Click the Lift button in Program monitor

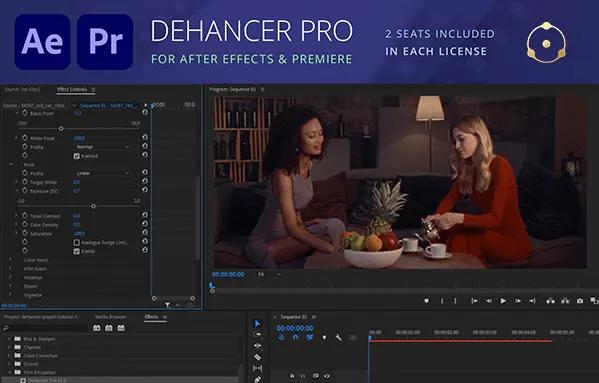[550, 301]
